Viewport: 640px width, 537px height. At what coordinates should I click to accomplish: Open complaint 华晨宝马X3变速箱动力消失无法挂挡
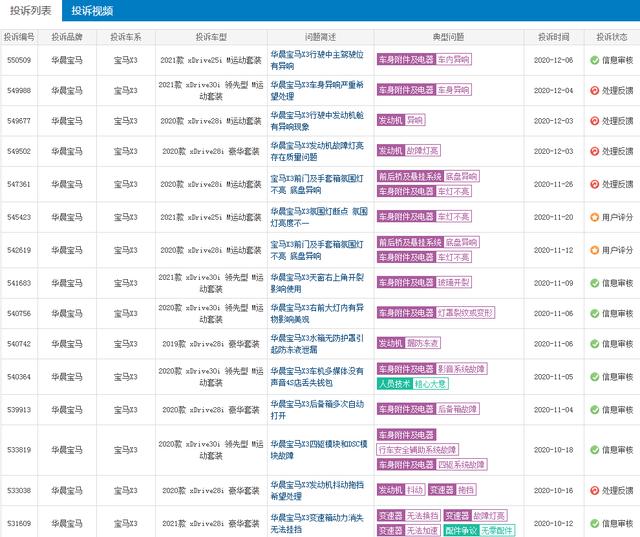[317, 523]
